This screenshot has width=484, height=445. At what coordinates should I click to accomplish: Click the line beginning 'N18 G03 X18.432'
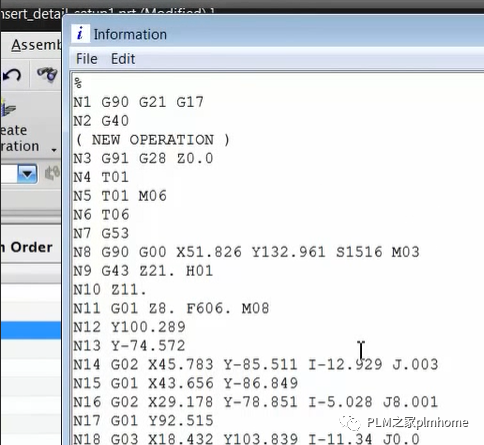click(x=246, y=439)
